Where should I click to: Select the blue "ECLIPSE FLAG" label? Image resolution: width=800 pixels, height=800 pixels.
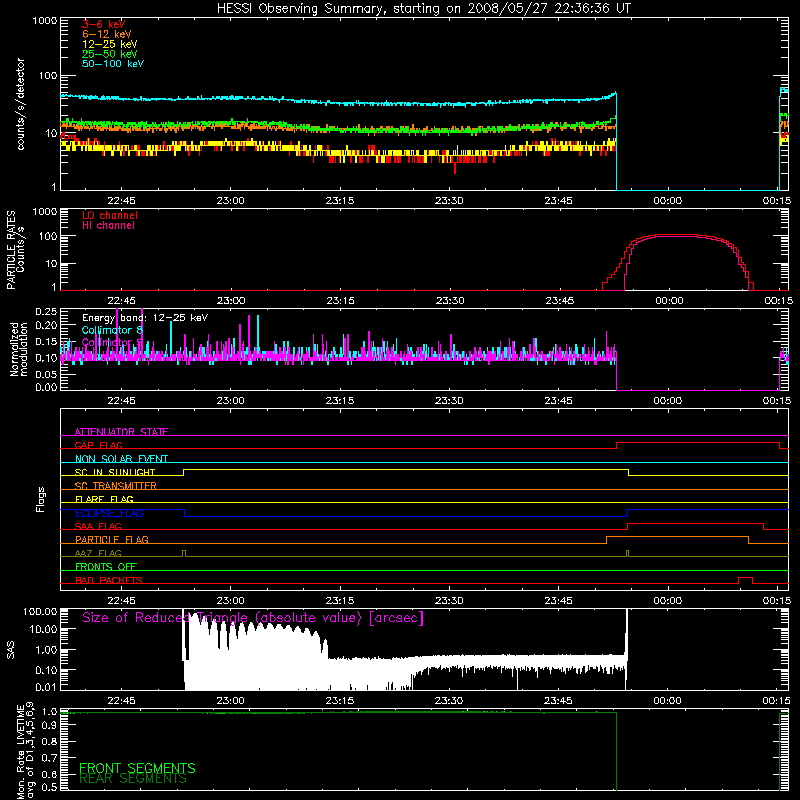point(109,513)
